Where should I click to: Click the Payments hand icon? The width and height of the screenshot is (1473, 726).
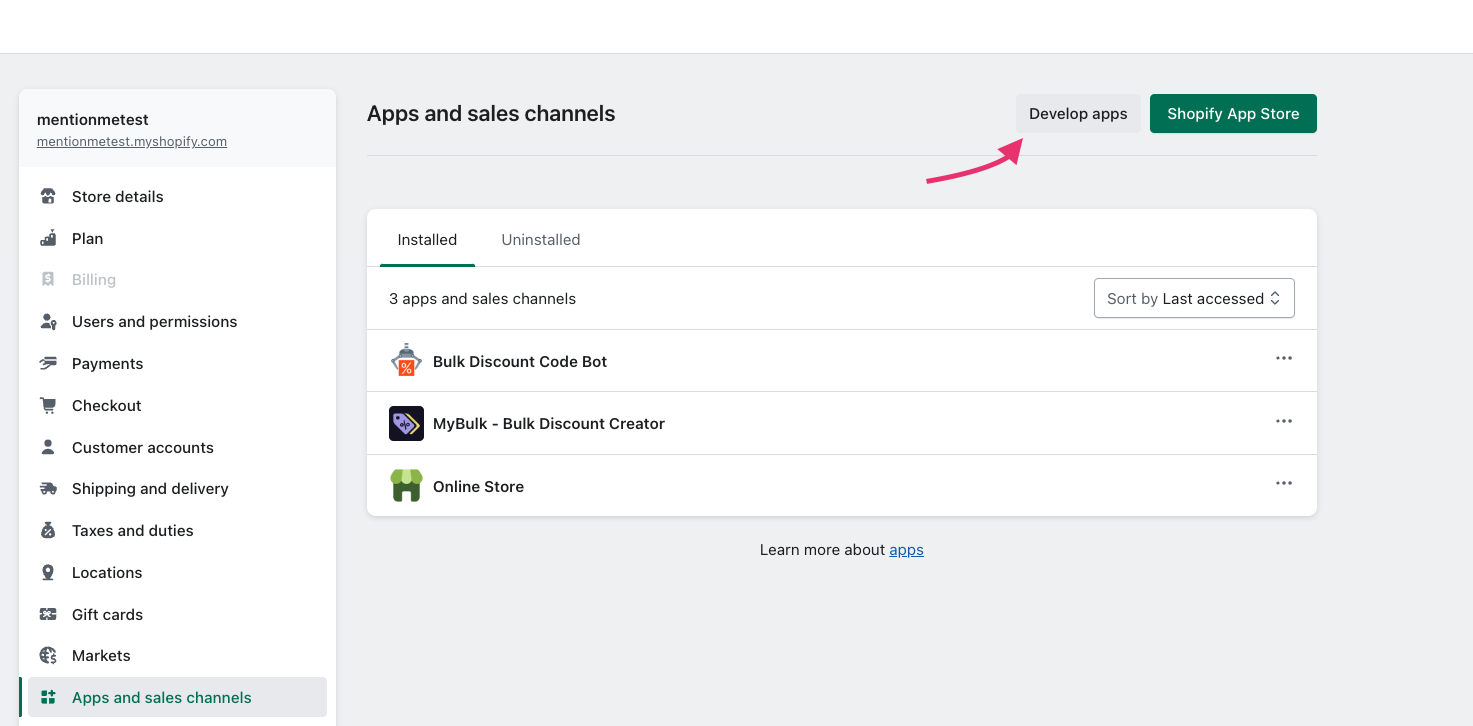48,363
